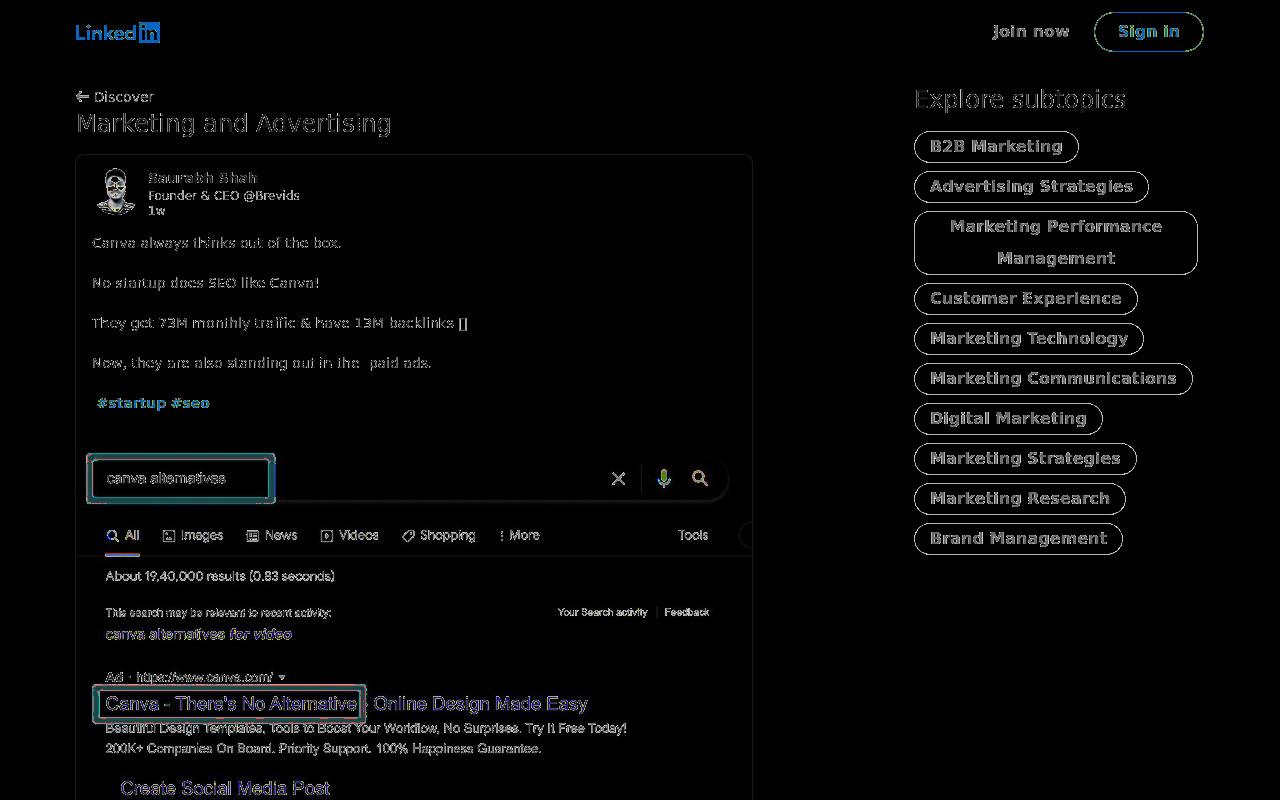This screenshot has height=800, width=1280.
Task: Select the Videos search tab
Action: (x=349, y=536)
